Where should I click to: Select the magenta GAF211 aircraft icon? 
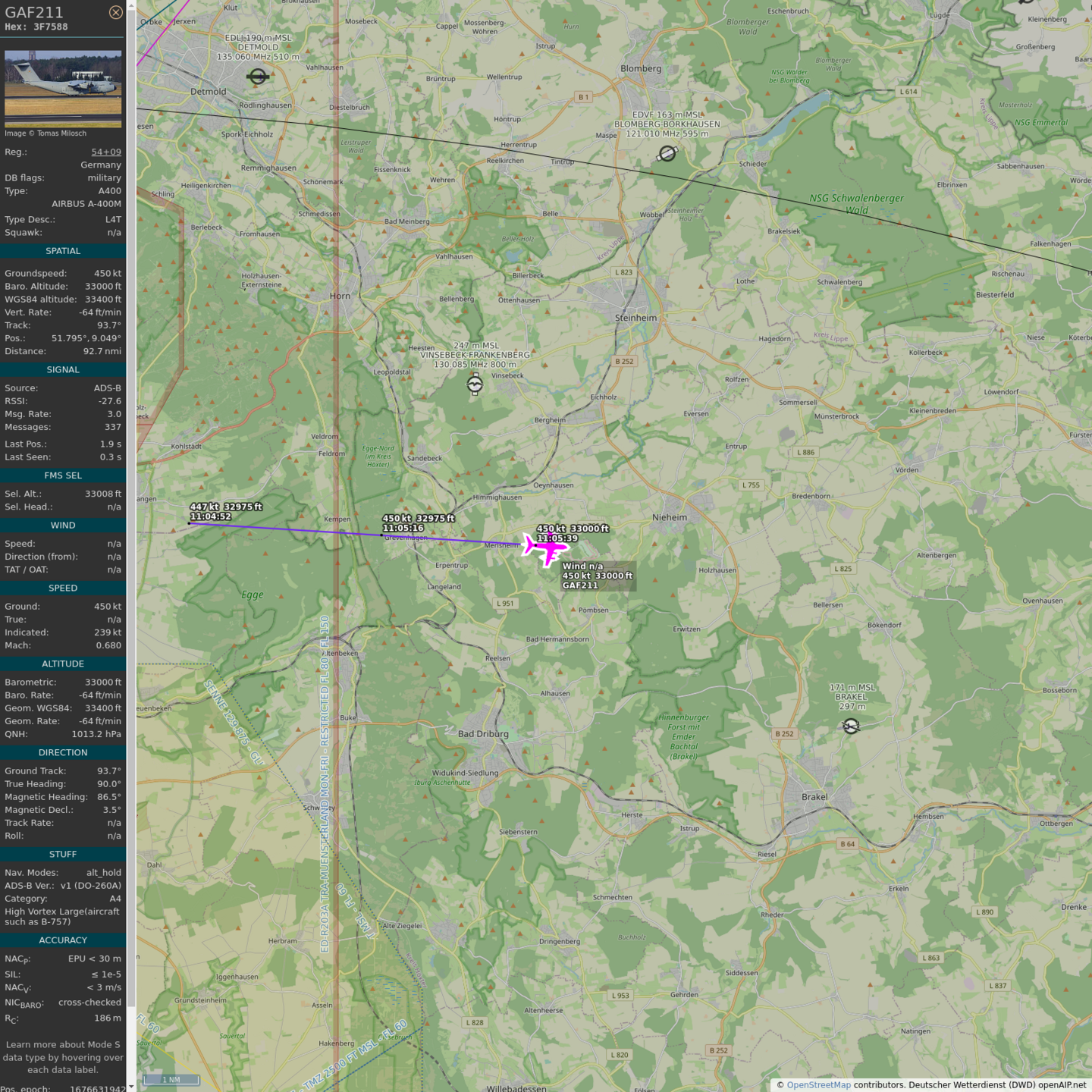[545, 548]
